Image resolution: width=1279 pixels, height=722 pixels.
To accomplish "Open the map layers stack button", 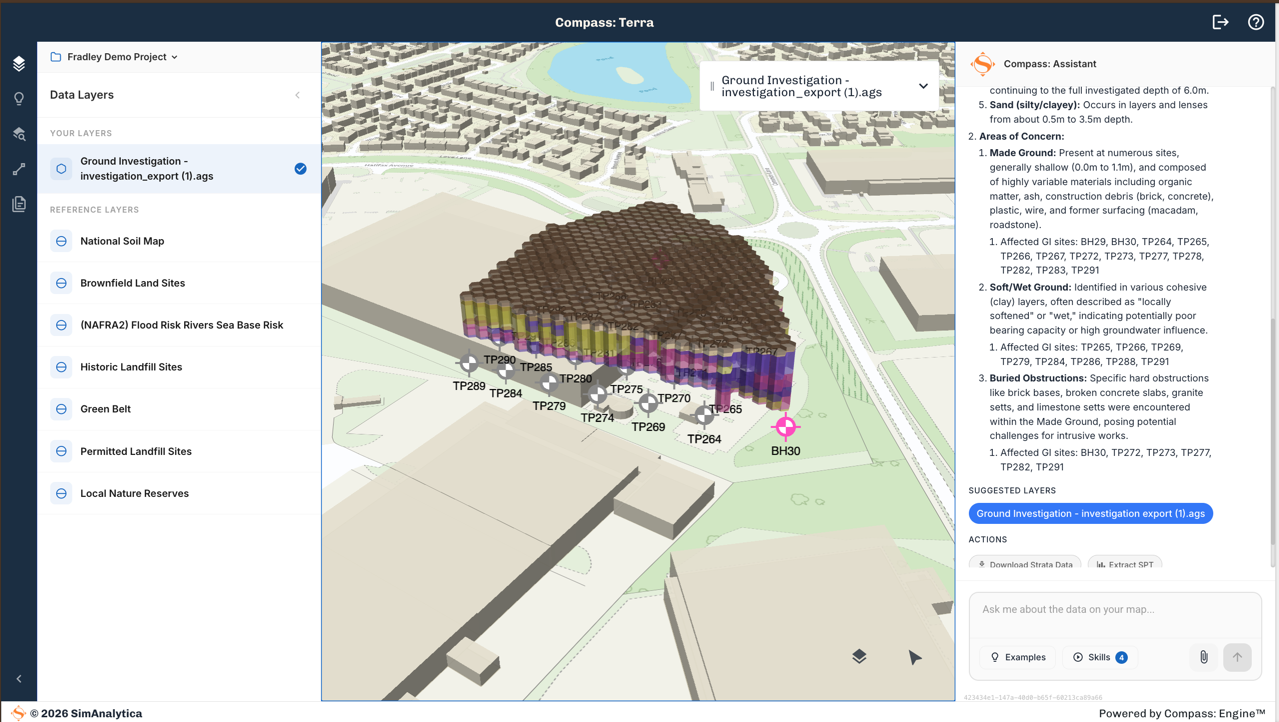I will click(x=859, y=657).
